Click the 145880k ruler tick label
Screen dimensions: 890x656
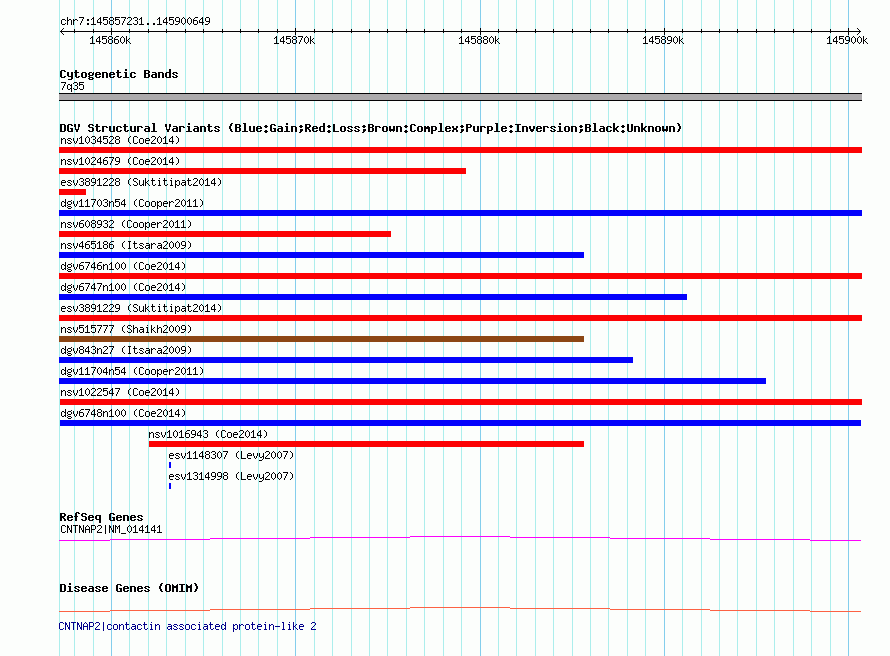click(x=479, y=40)
